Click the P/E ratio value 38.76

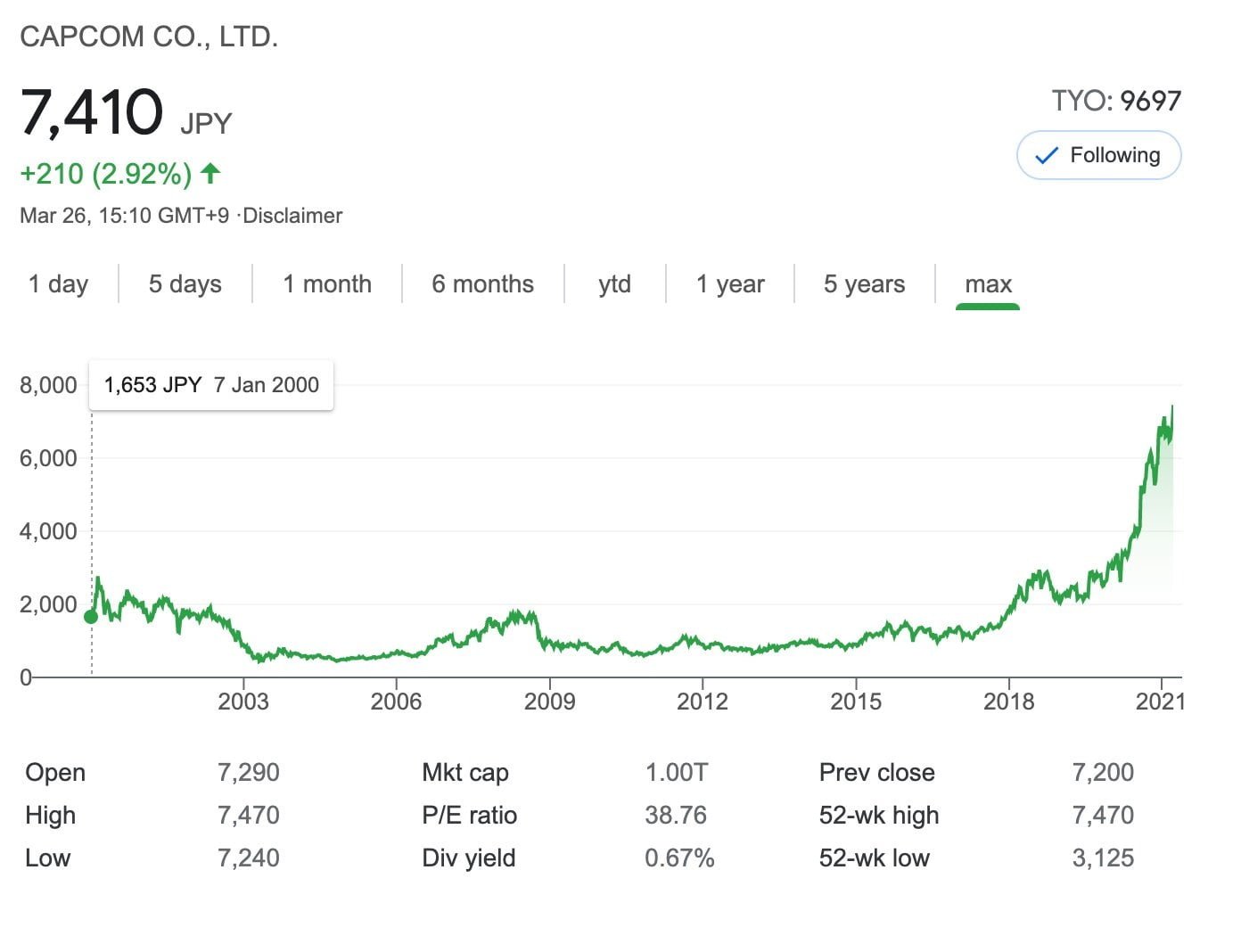tap(676, 815)
